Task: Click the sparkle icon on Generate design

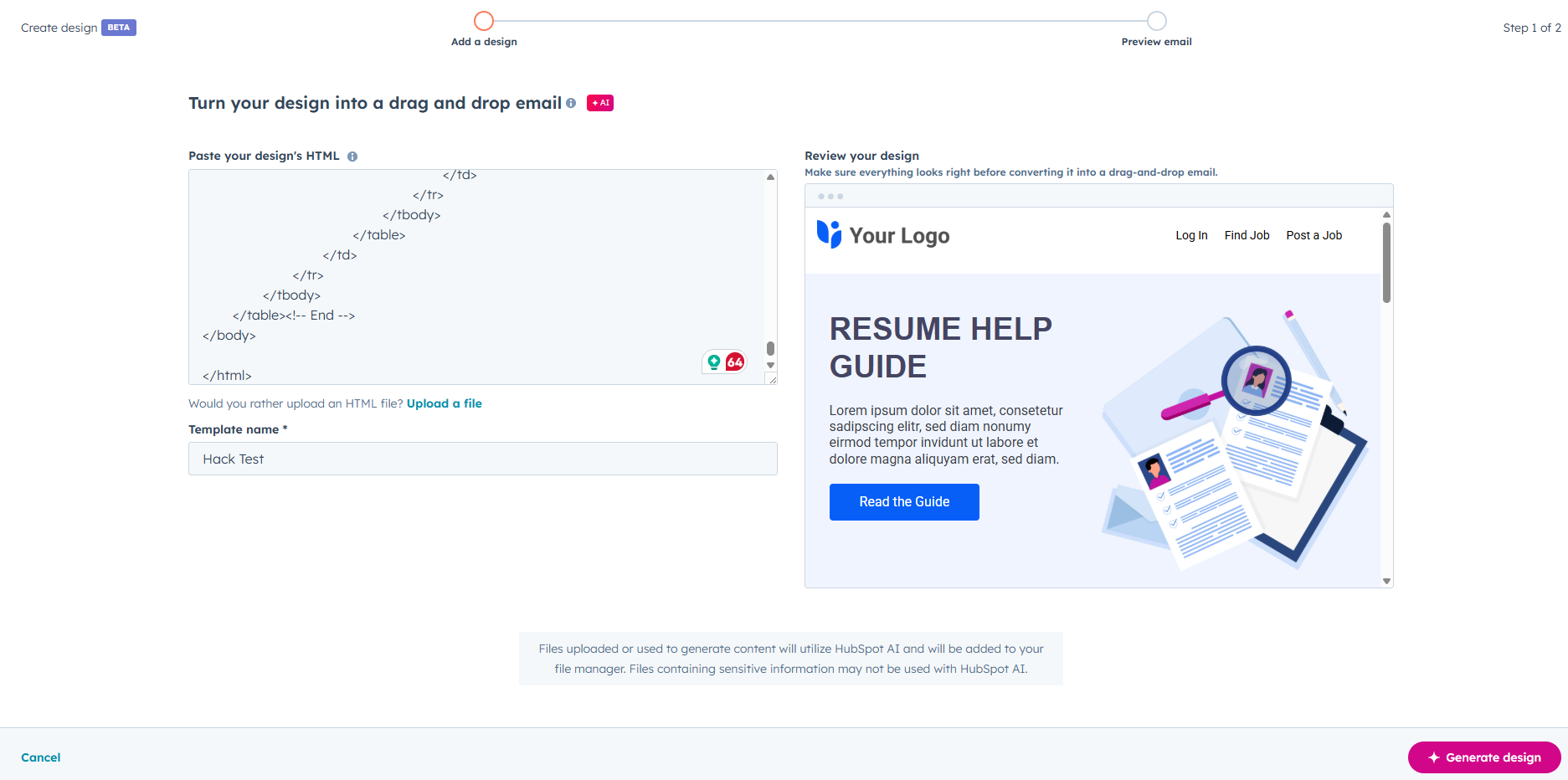Action: (x=1434, y=757)
